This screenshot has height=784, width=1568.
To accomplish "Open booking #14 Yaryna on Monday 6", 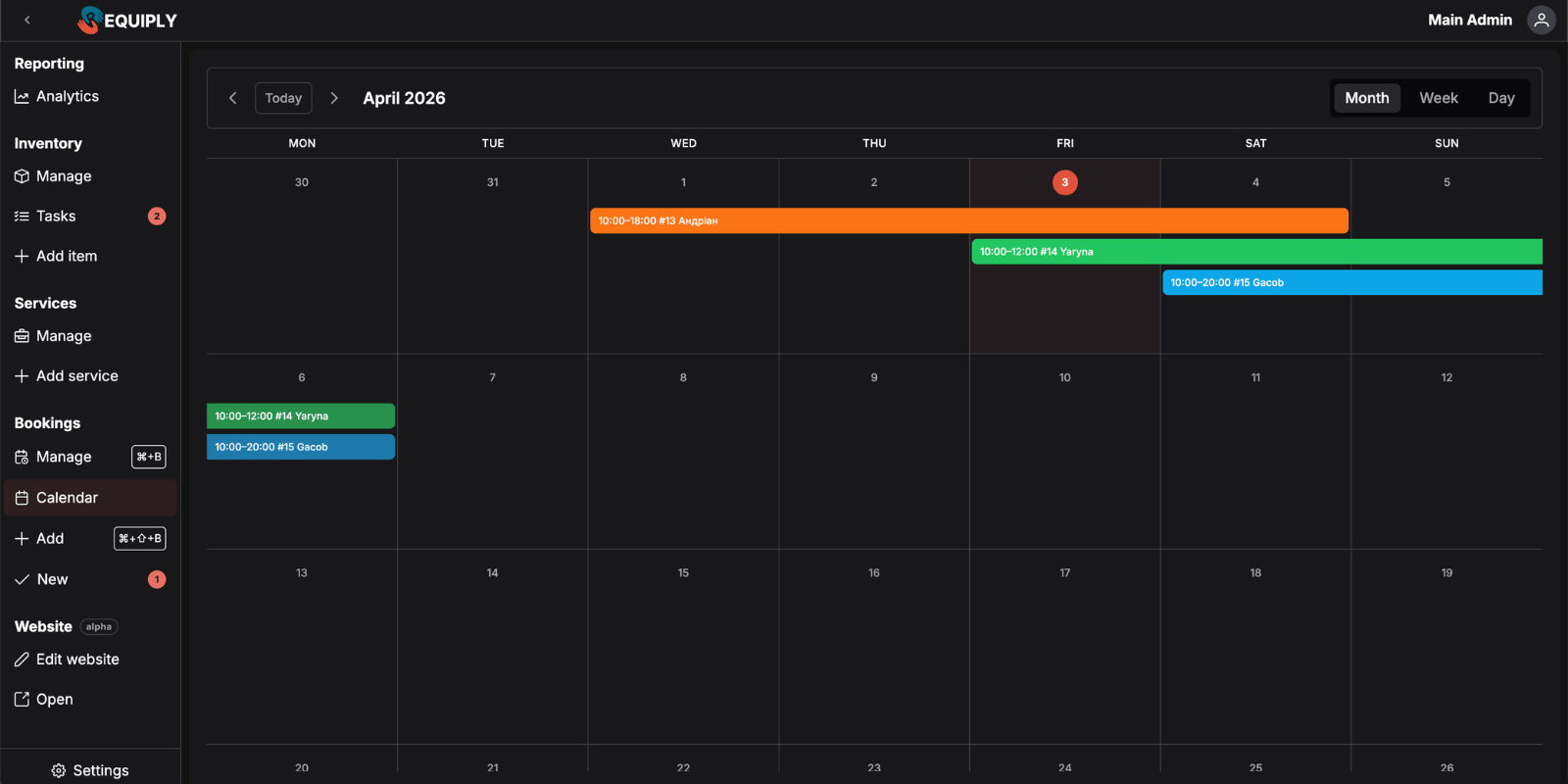I will [301, 416].
